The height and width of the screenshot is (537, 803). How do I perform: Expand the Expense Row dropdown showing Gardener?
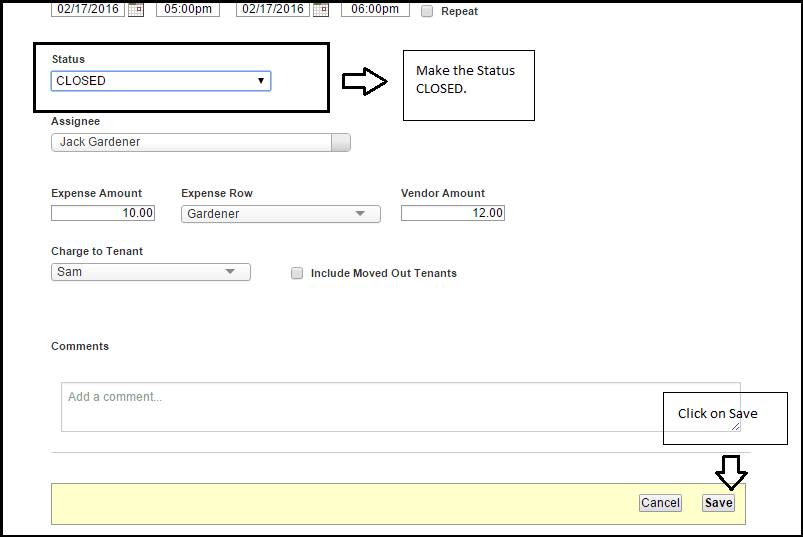pyautogui.click(x=280, y=213)
